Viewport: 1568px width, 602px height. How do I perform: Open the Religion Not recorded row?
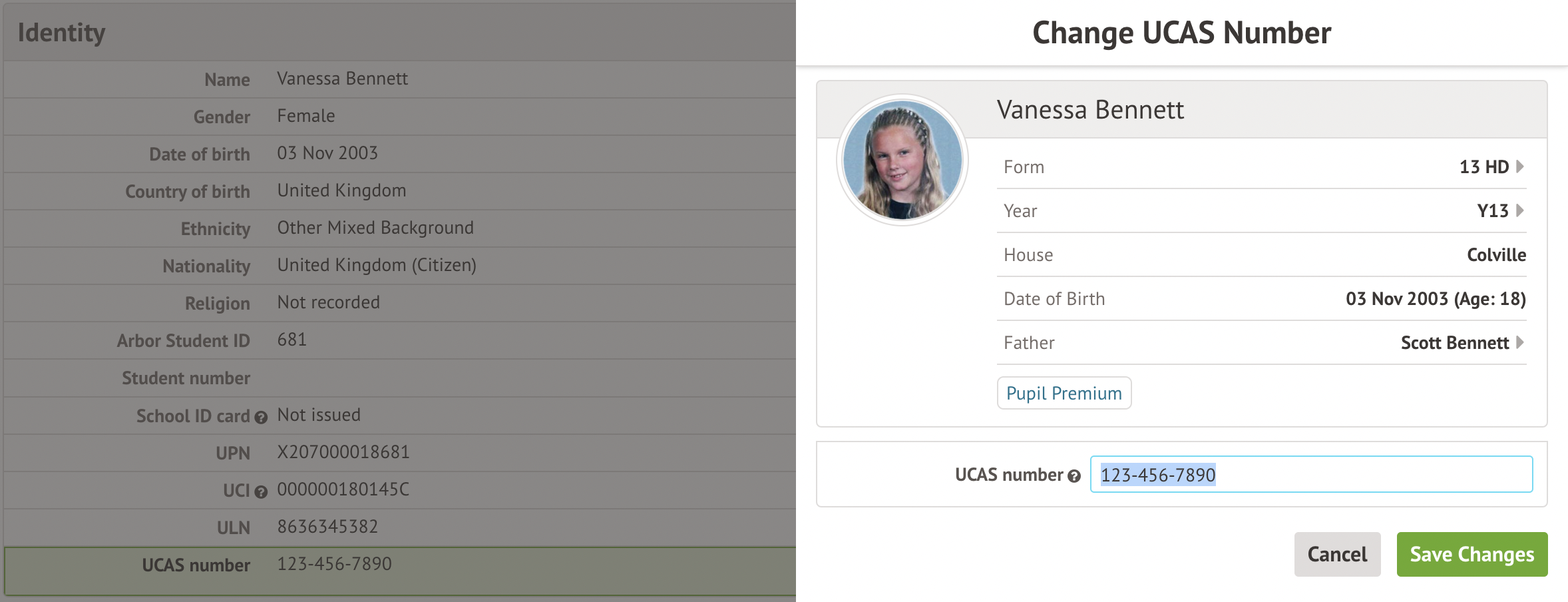pos(399,303)
